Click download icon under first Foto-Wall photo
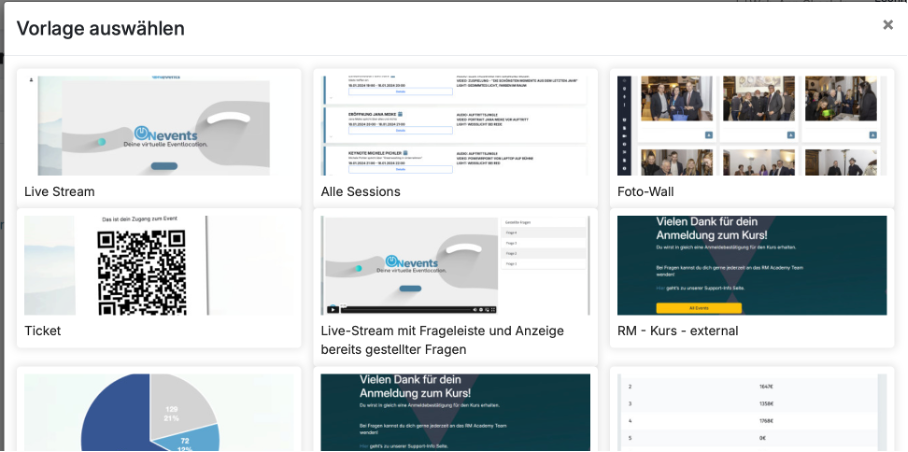This screenshot has width=908, height=452. (x=708, y=133)
